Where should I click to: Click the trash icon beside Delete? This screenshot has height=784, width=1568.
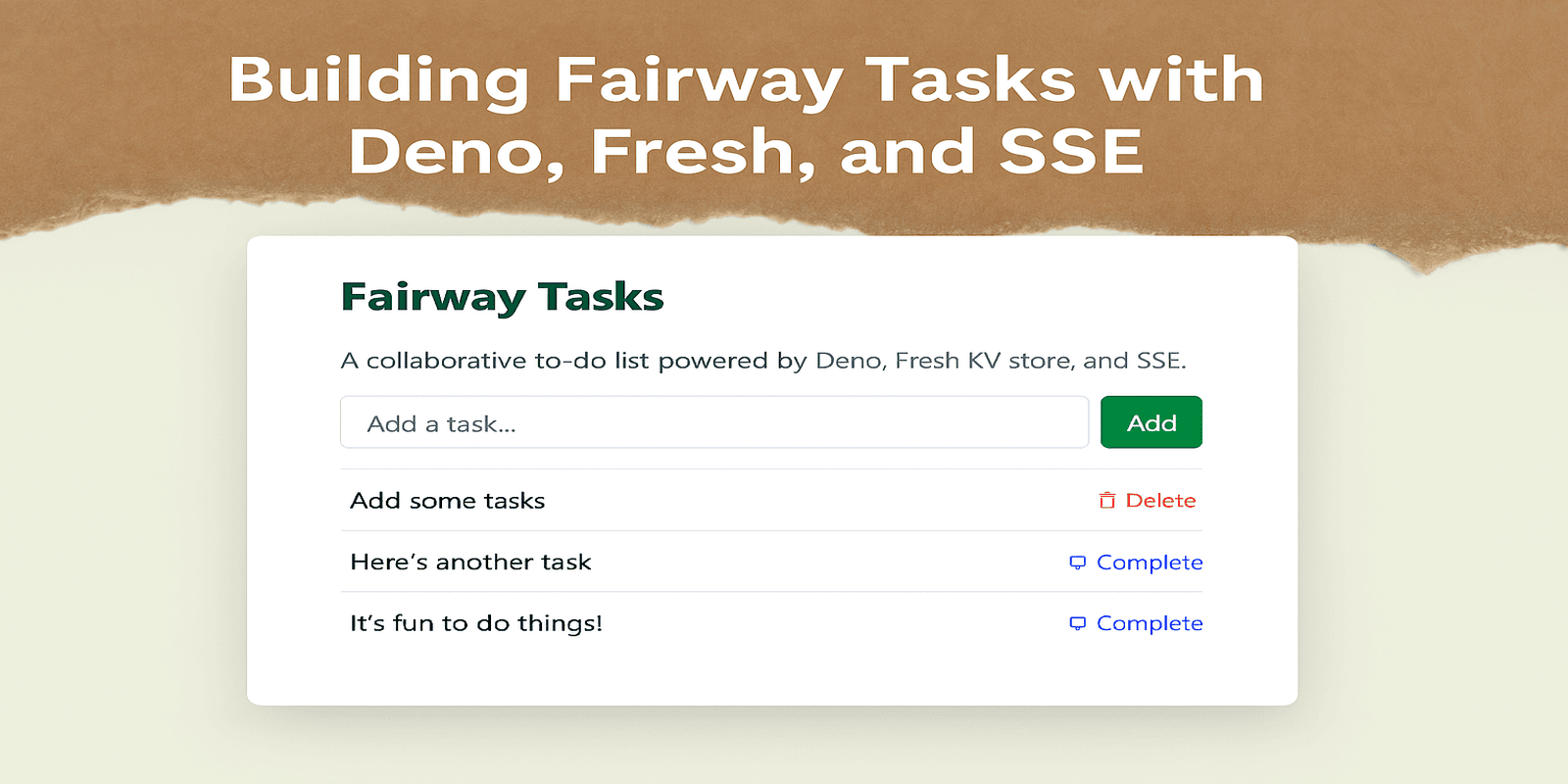pos(1107,500)
